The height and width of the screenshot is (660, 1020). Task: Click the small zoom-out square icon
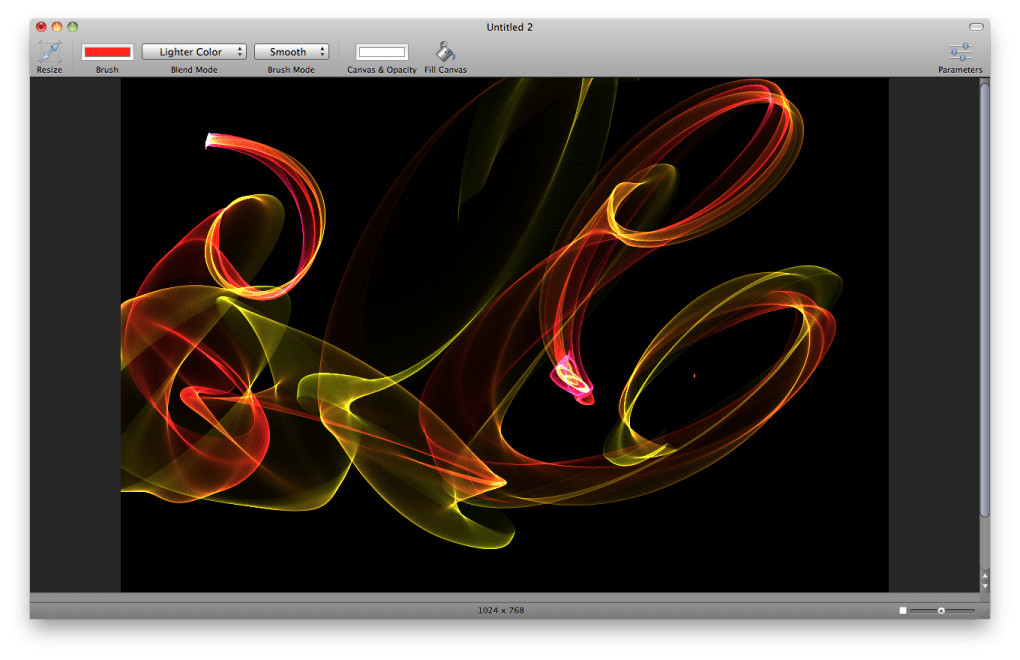[x=902, y=611]
